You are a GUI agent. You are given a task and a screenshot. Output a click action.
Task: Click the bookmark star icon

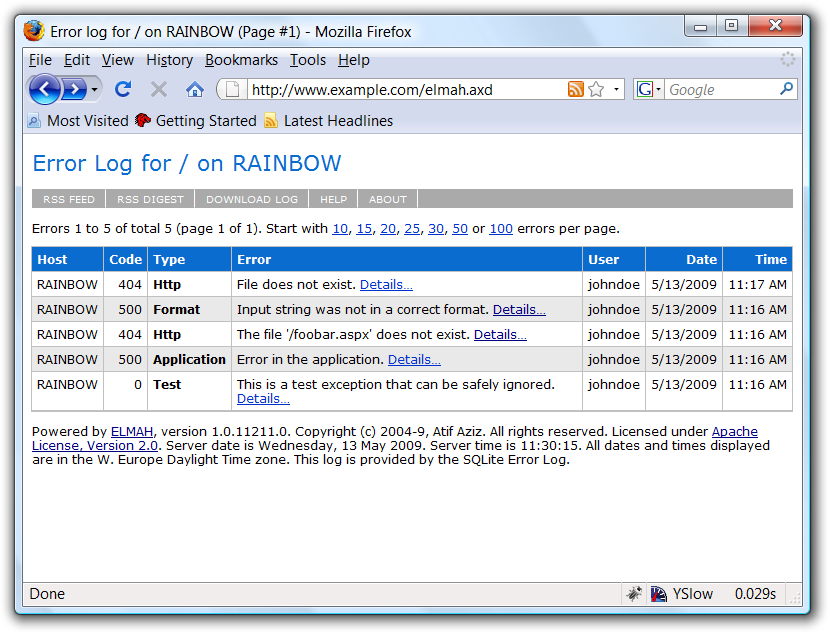(x=594, y=89)
